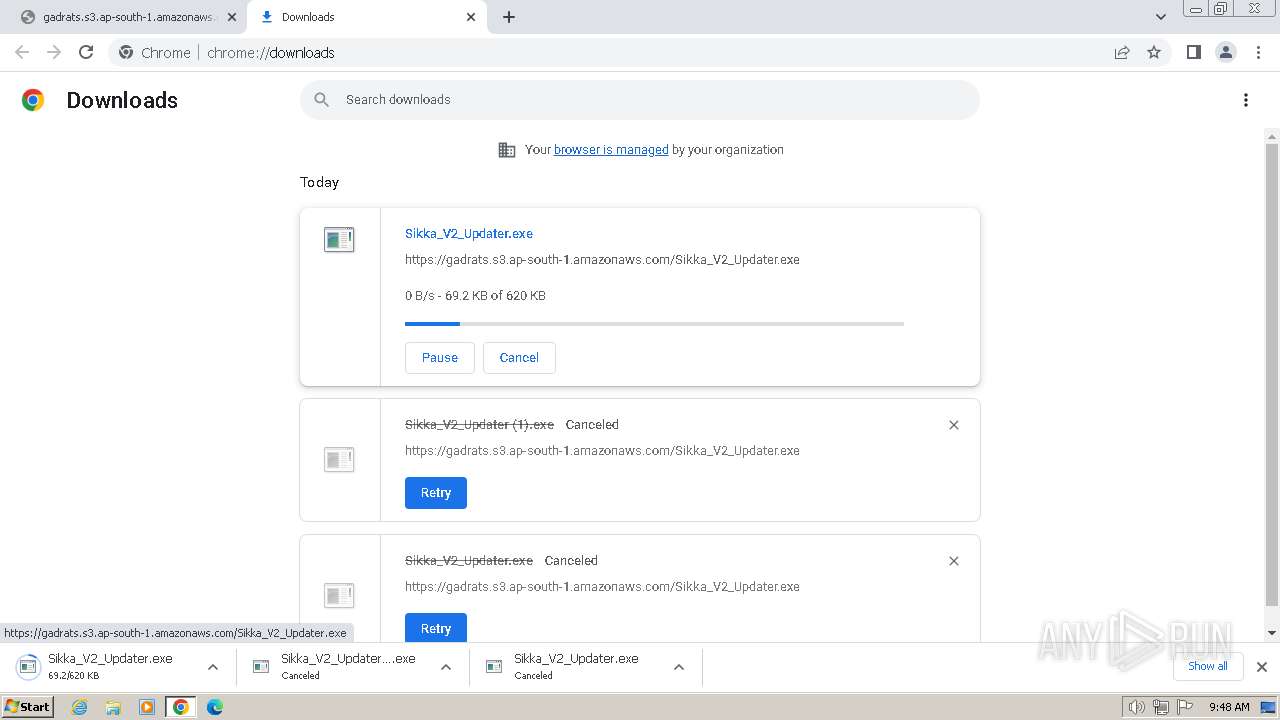Viewport: 1280px width, 720px height.
Task: Open the Sikka_V2_Updater.exe file name link
Action: 469,234
